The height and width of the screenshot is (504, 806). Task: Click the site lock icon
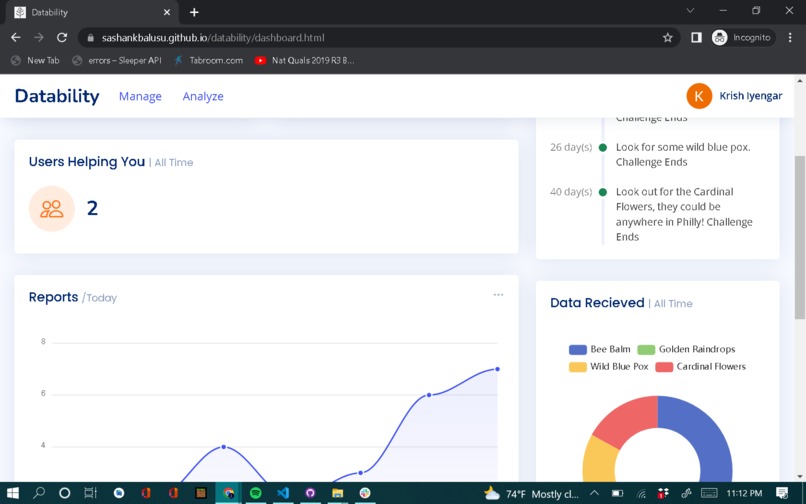coord(91,38)
